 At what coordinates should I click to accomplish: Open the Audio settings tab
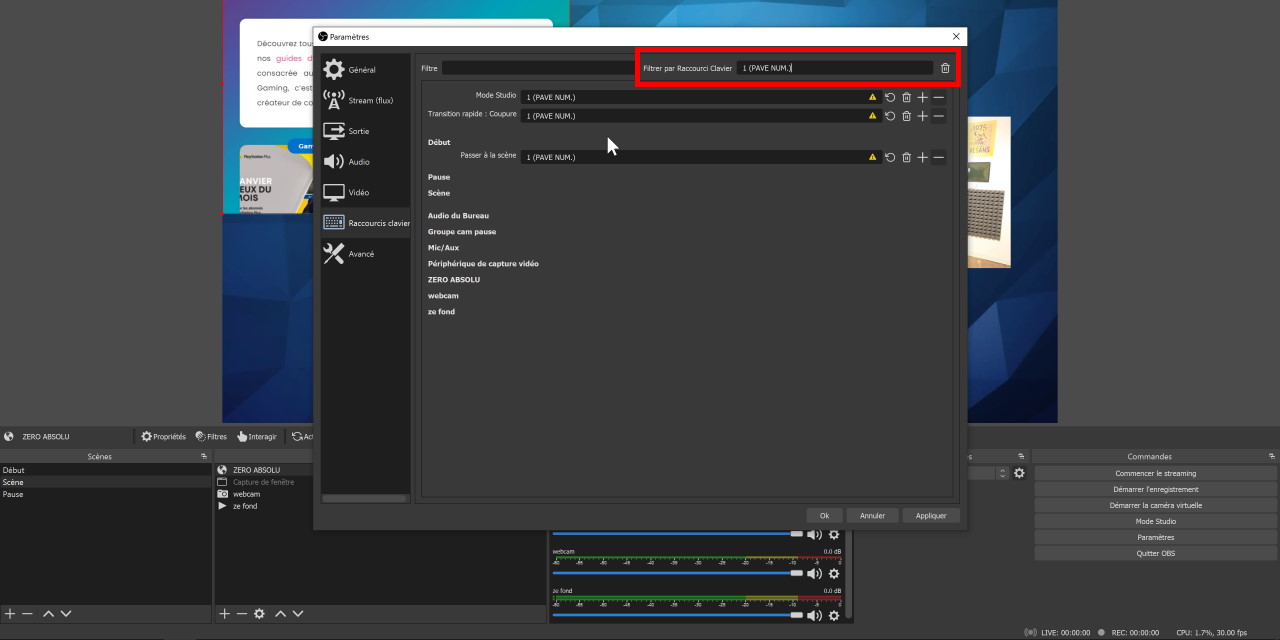tap(358, 162)
